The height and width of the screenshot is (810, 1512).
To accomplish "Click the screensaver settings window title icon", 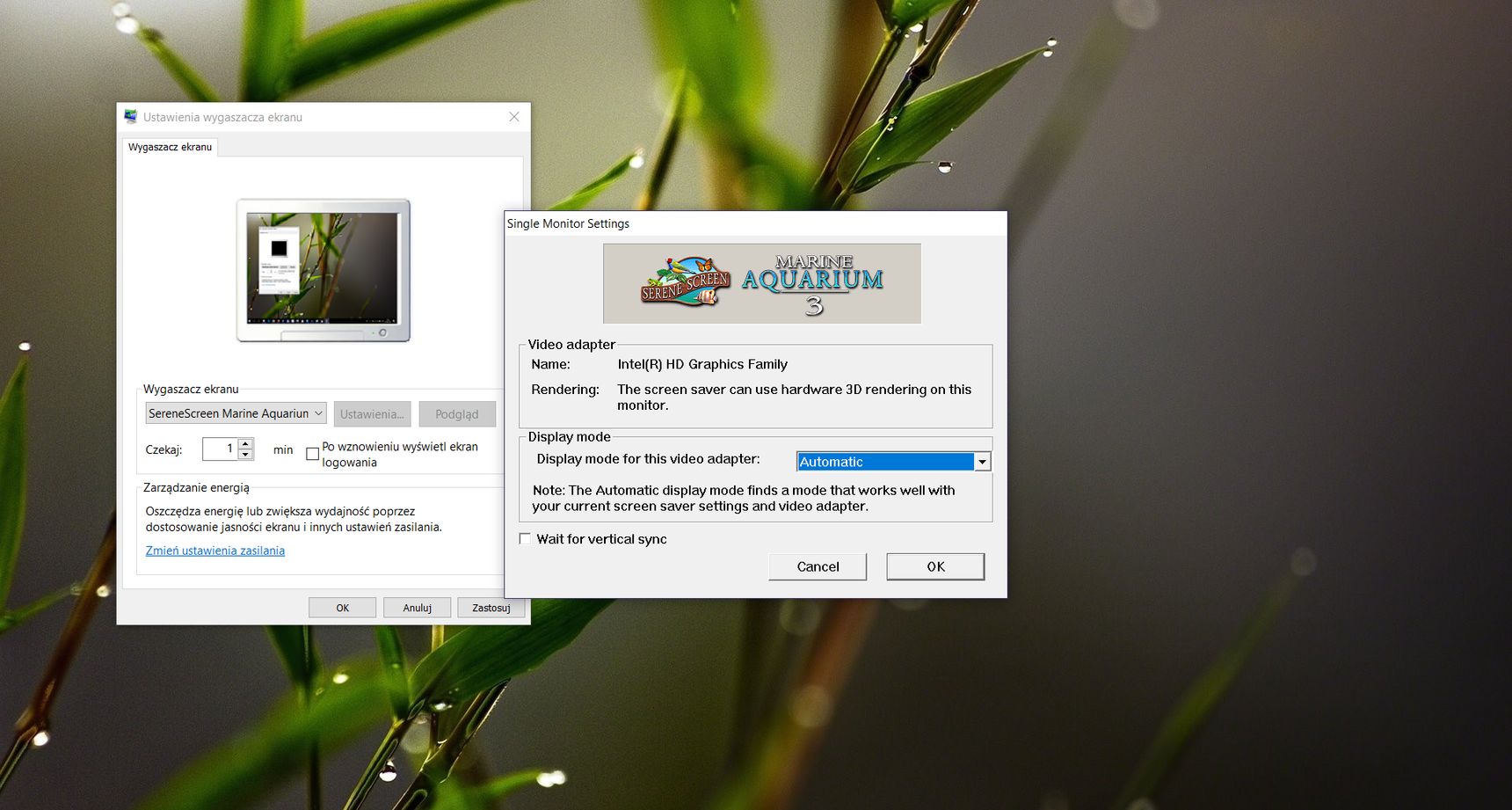I will point(131,117).
